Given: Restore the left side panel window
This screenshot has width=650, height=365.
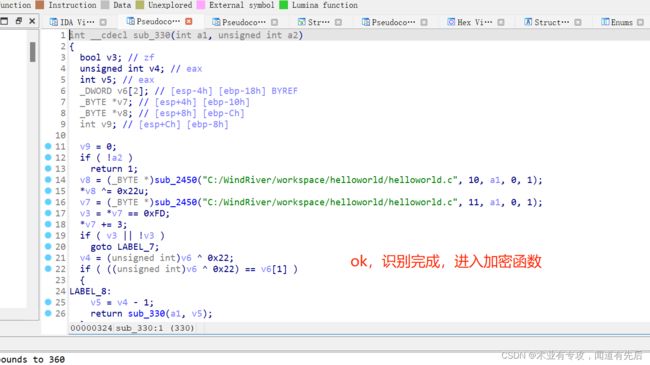Looking at the screenshot, I should (x=19, y=21).
